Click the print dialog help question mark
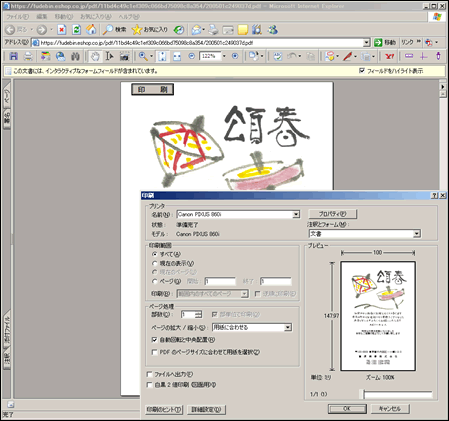The image size is (449, 421). click(434, 195)
